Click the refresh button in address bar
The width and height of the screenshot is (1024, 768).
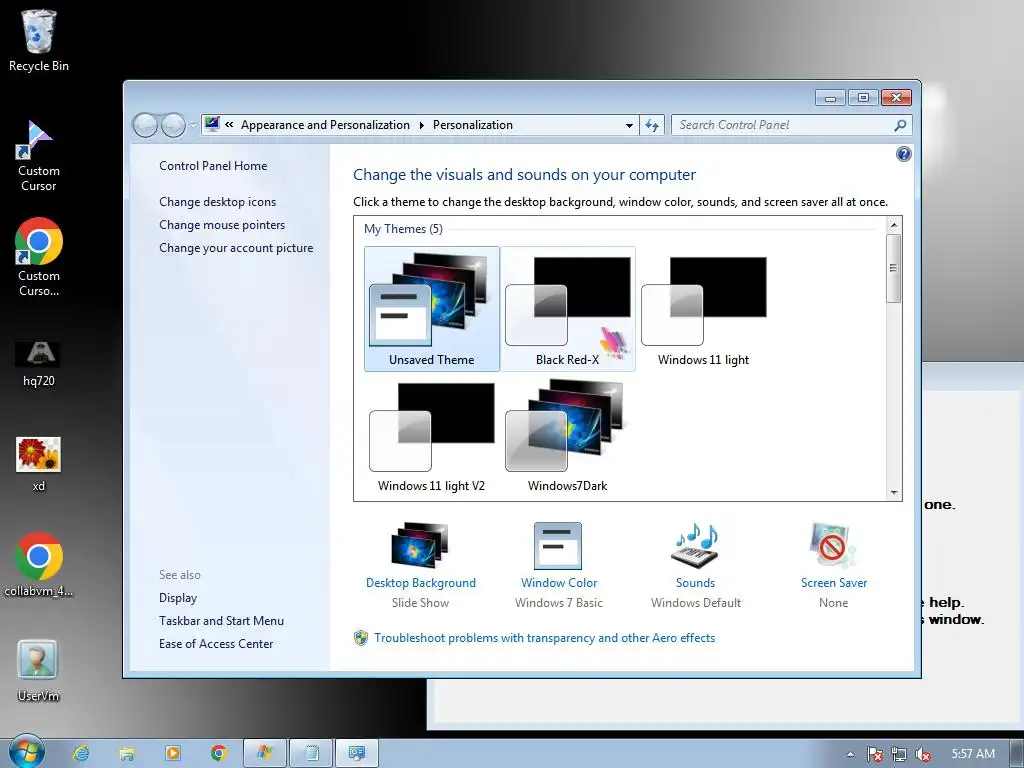(652, 125)
